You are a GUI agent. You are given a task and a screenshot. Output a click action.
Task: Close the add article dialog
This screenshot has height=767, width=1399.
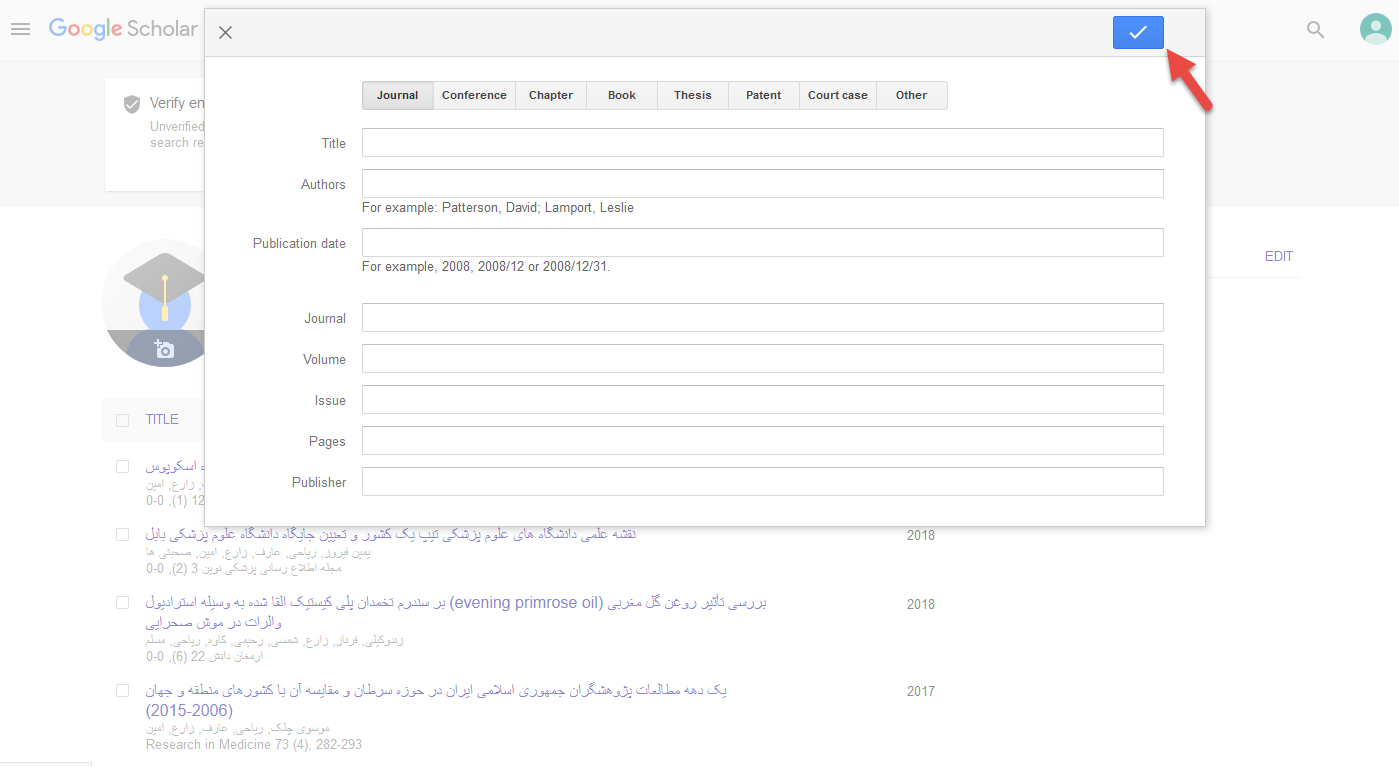(225, 32)
